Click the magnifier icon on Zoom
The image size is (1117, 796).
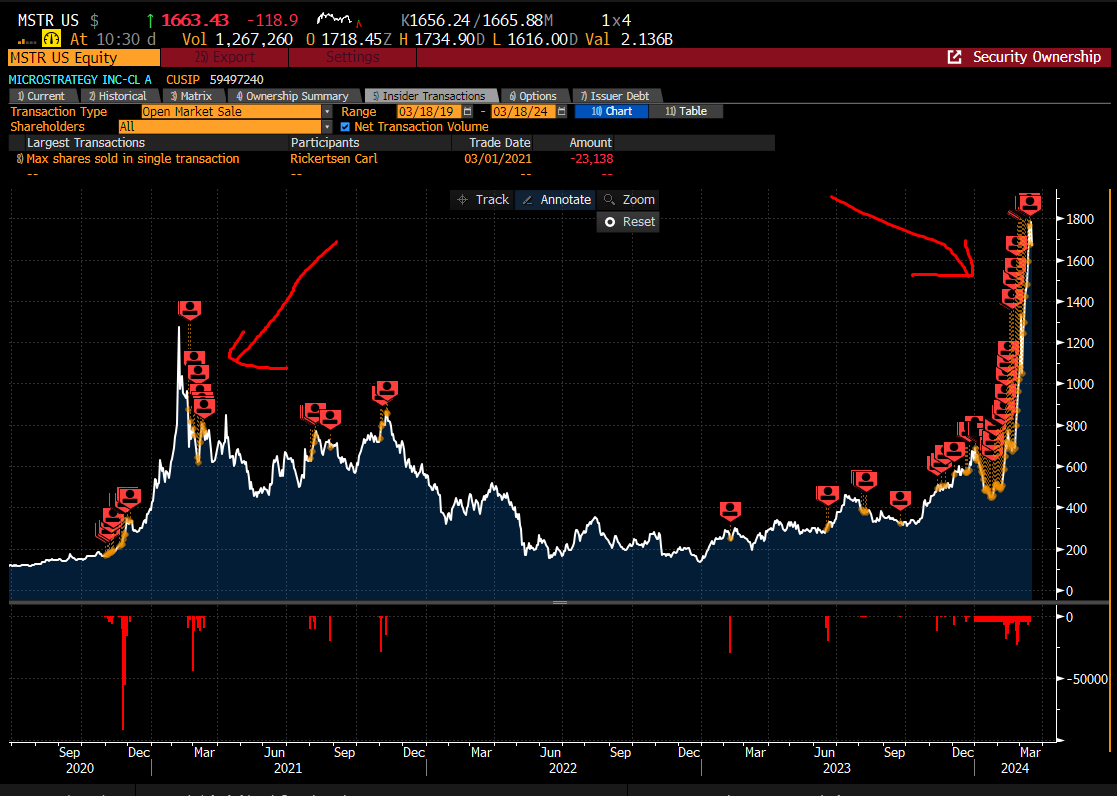[608, 200]
